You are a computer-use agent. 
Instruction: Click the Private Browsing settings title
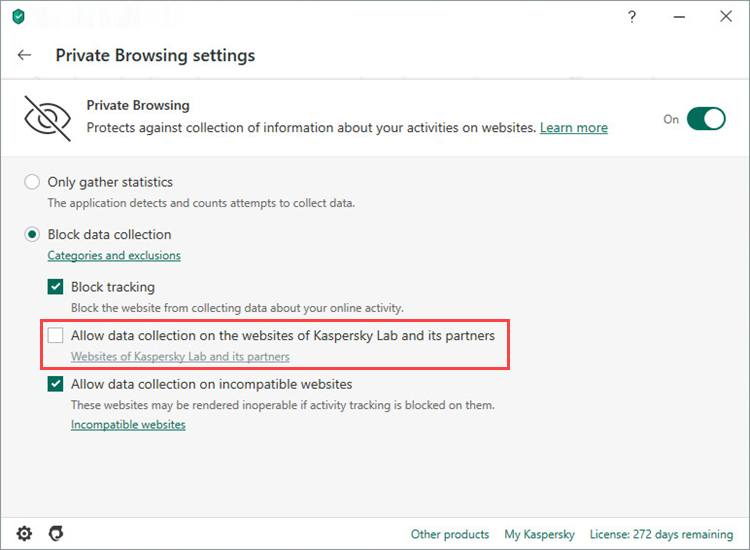click(x=155, y=55)
